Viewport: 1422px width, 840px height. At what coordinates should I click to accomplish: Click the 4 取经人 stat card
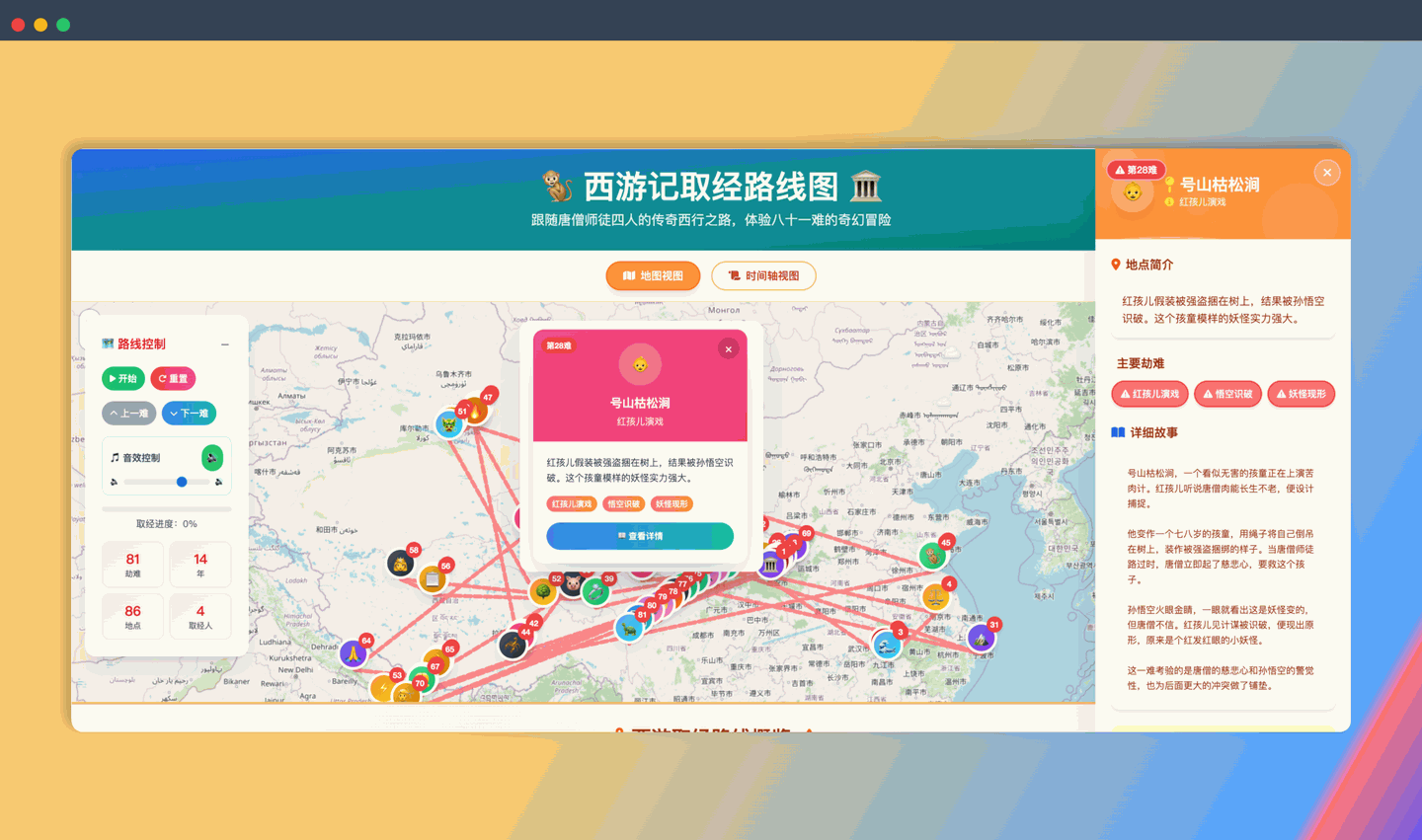[200, 617]
